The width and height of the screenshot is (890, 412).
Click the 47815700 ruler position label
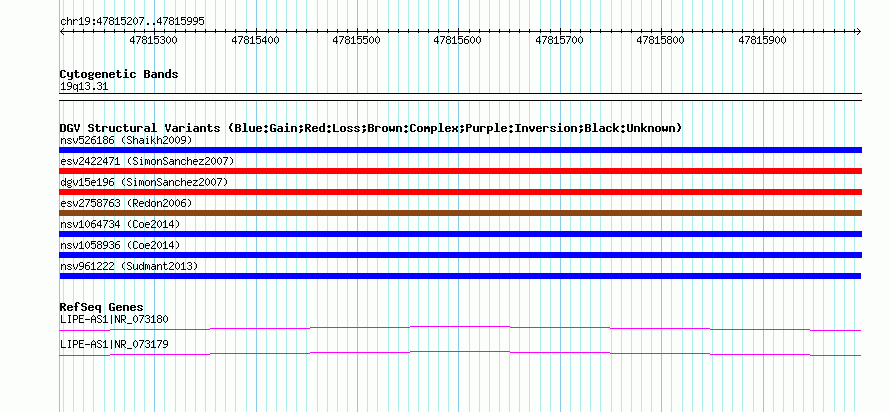[x=559, y=40]
